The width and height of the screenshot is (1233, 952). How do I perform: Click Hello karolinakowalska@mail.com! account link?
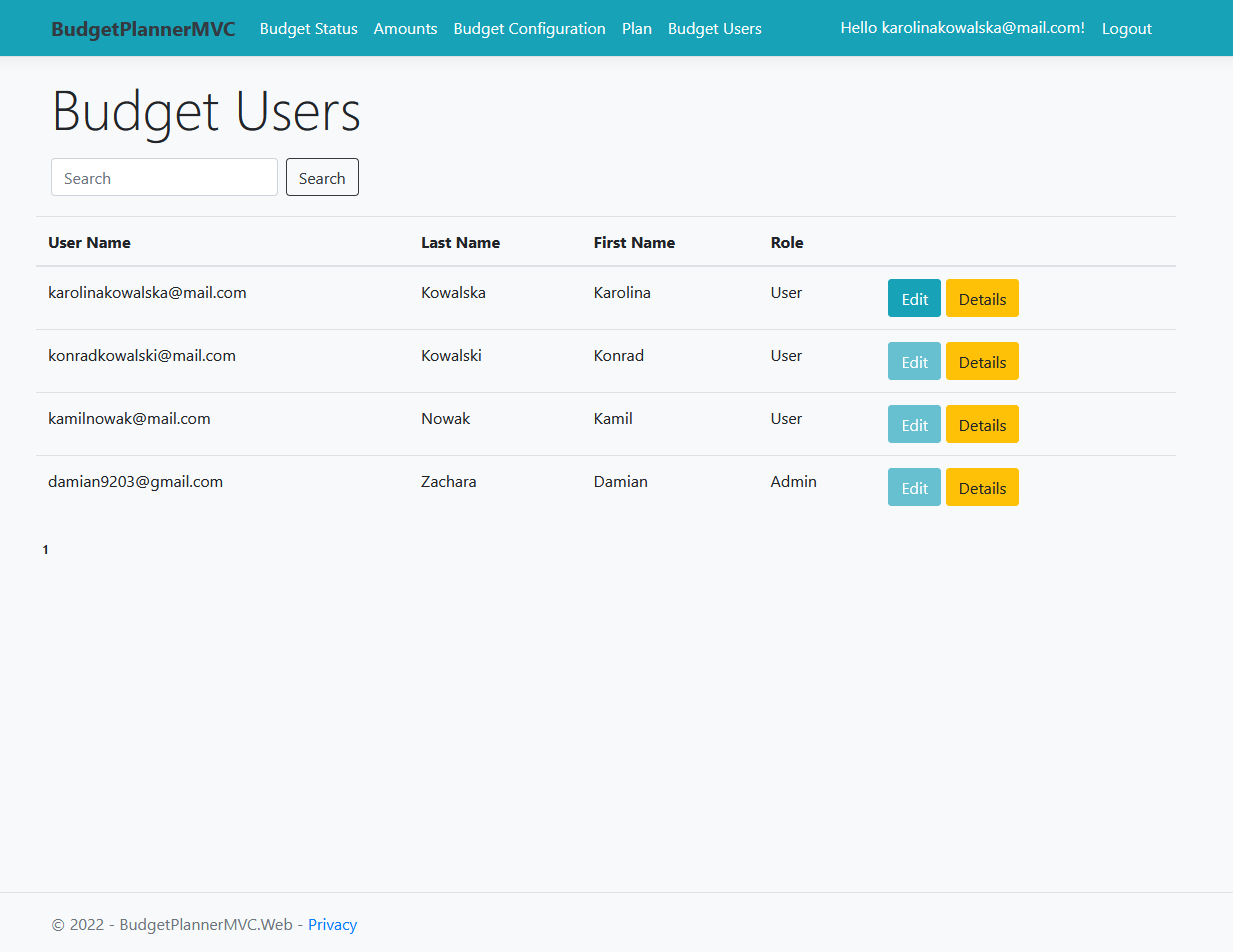coord(963,28)
